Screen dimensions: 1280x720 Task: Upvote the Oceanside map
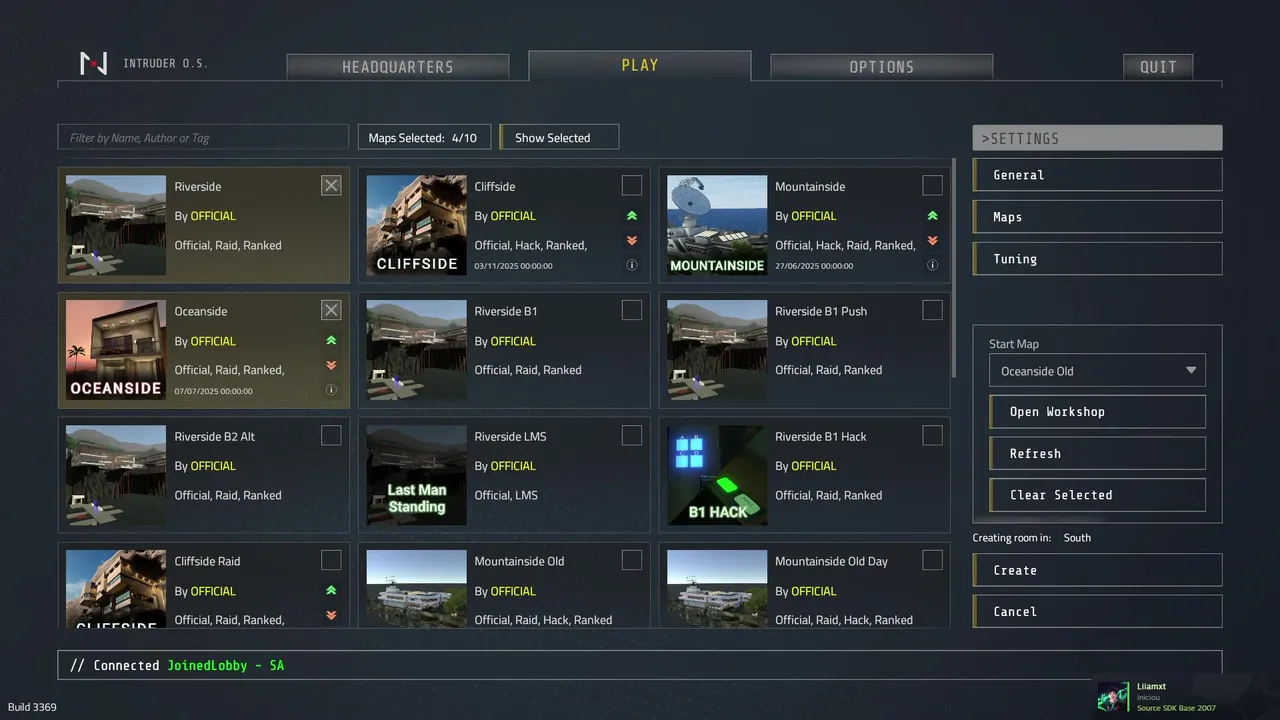click(x=331, y=341)
